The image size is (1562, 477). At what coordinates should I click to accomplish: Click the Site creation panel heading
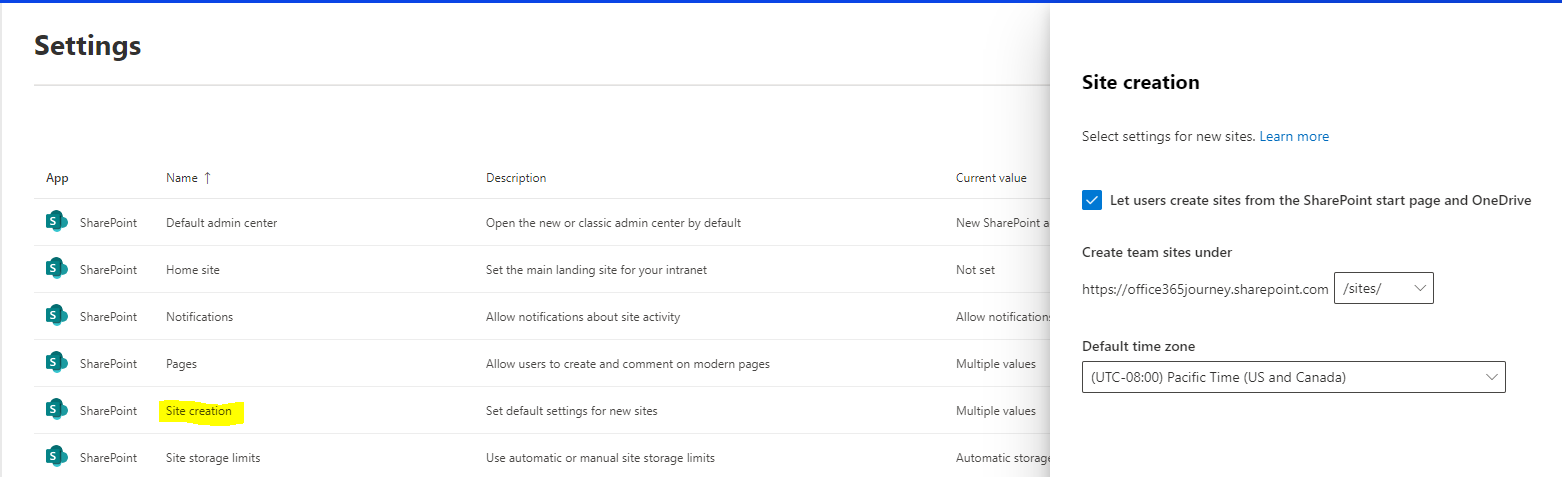[1141, 82]
